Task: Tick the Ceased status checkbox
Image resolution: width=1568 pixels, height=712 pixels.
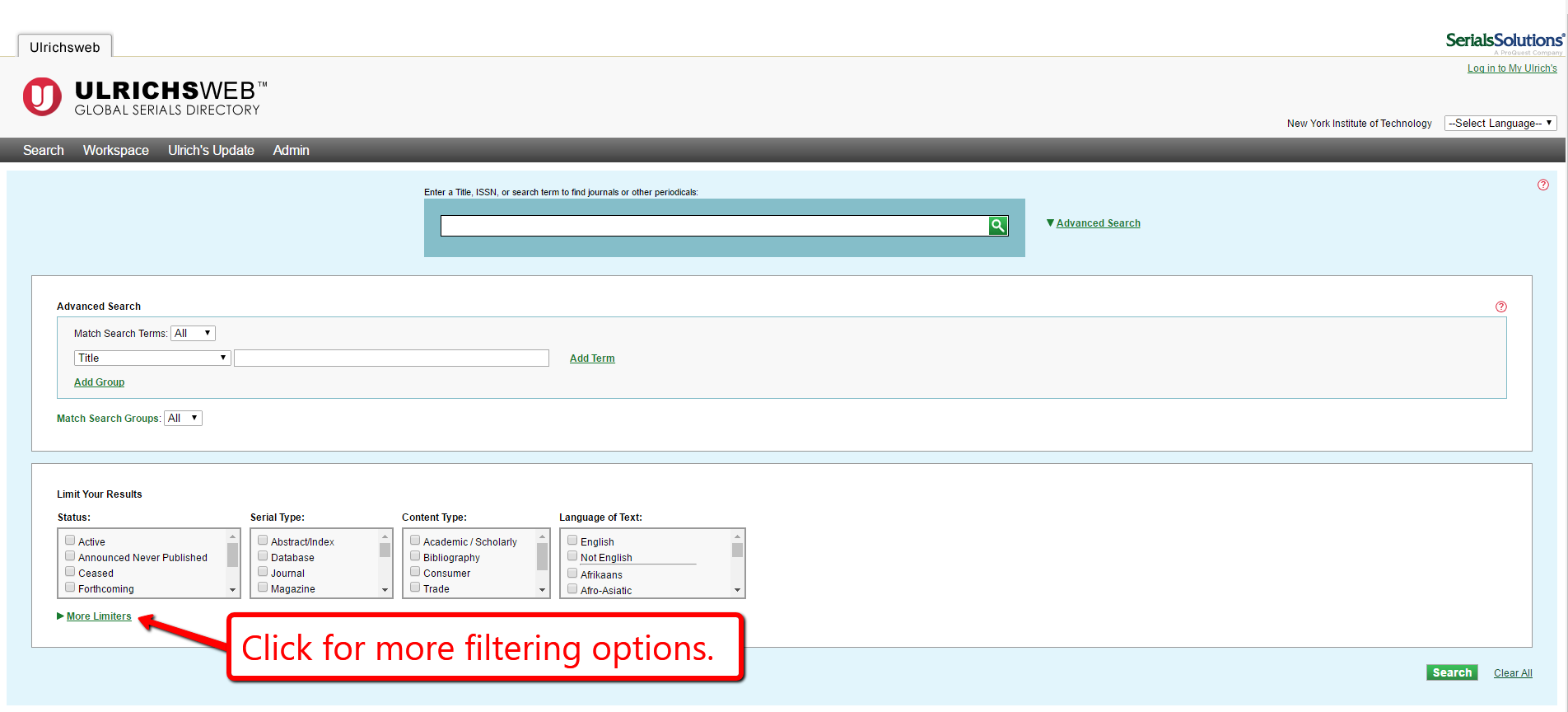Action: pyautogui.click(x=70, y=572)
